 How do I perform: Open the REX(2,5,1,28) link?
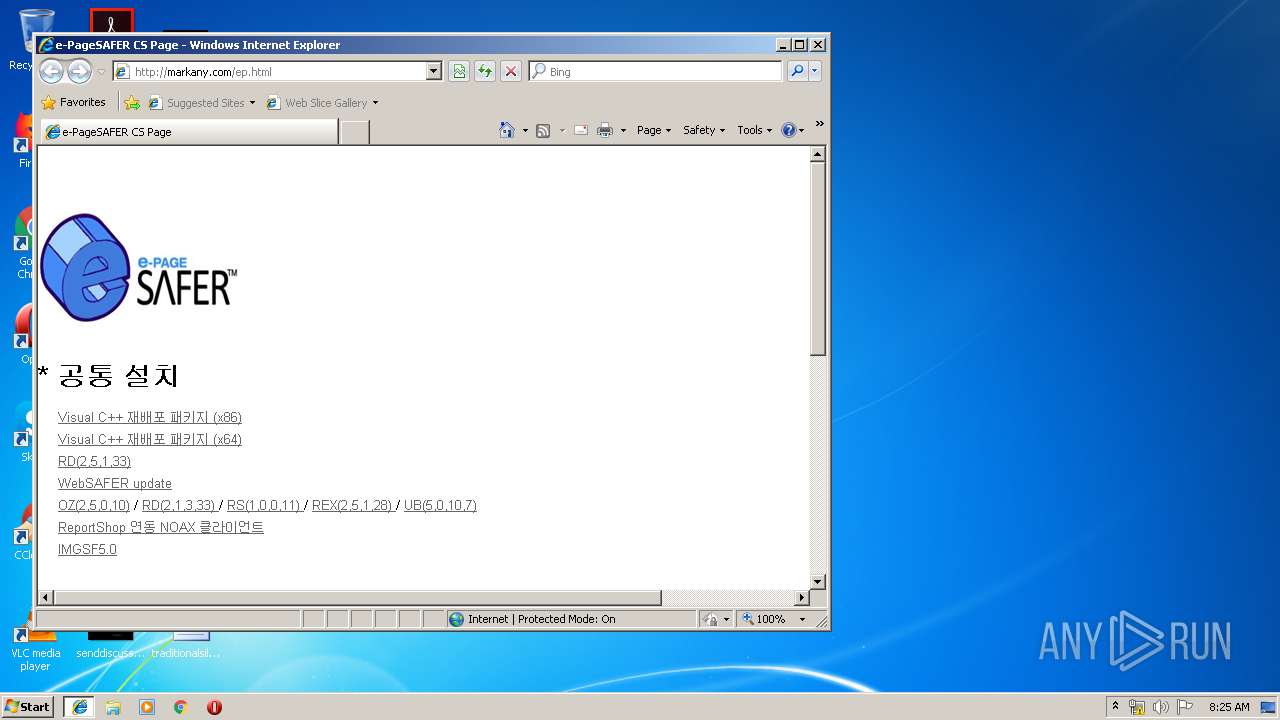[352, 505]
